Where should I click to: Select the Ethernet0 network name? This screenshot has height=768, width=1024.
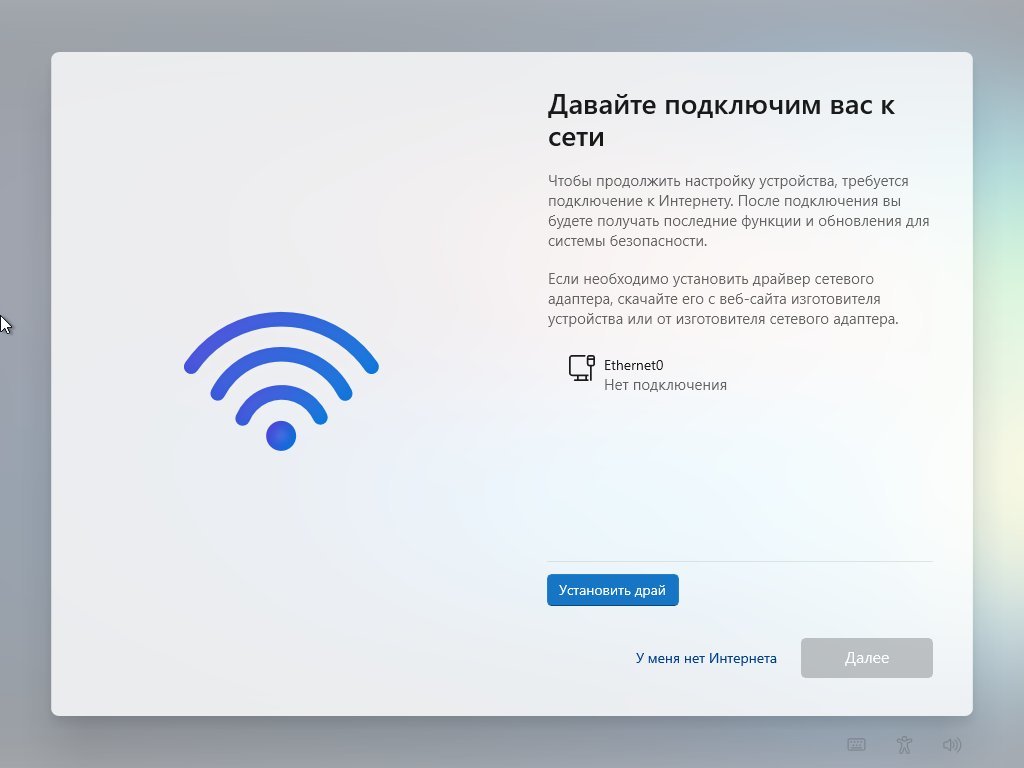point(633,365)
